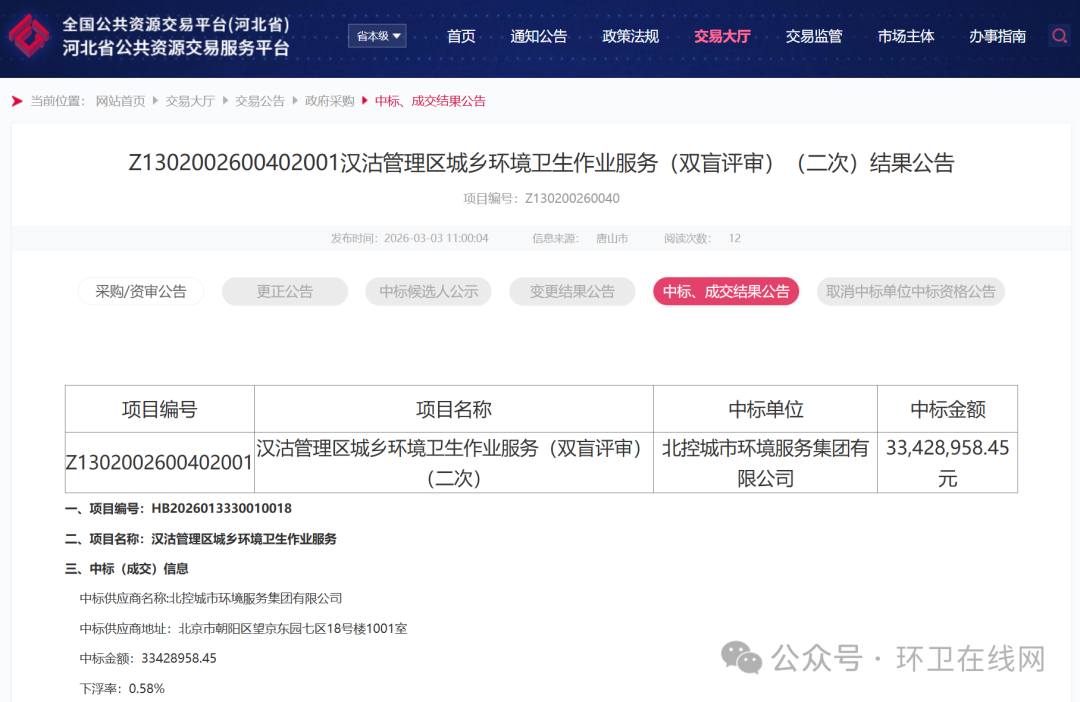Click the line 下浮率: 0.58%
The height and width of the screenshot is (702, 1080).
[122, 689]
